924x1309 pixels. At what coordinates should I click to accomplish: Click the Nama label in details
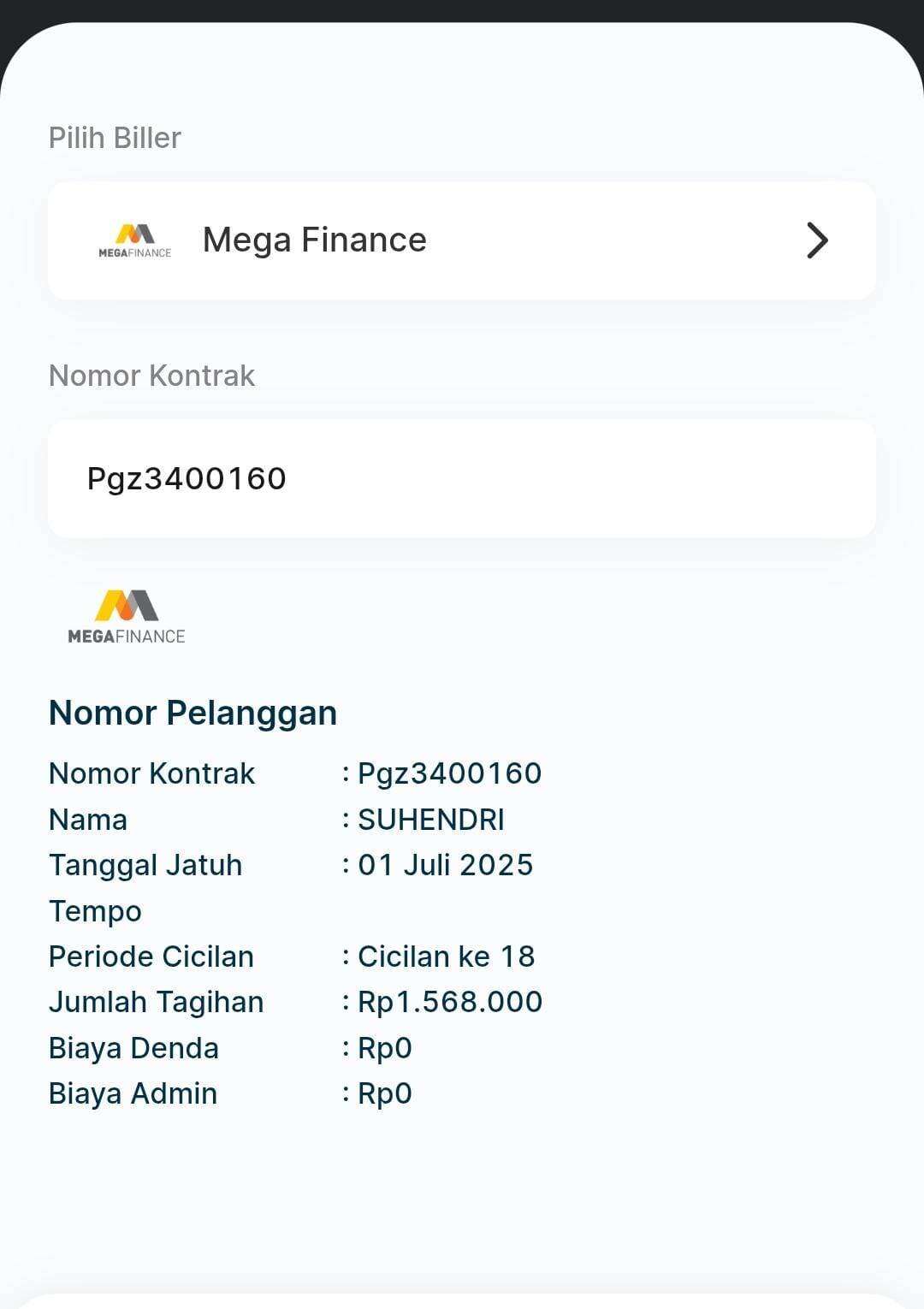pyautogui.click(x=88, y=820)
